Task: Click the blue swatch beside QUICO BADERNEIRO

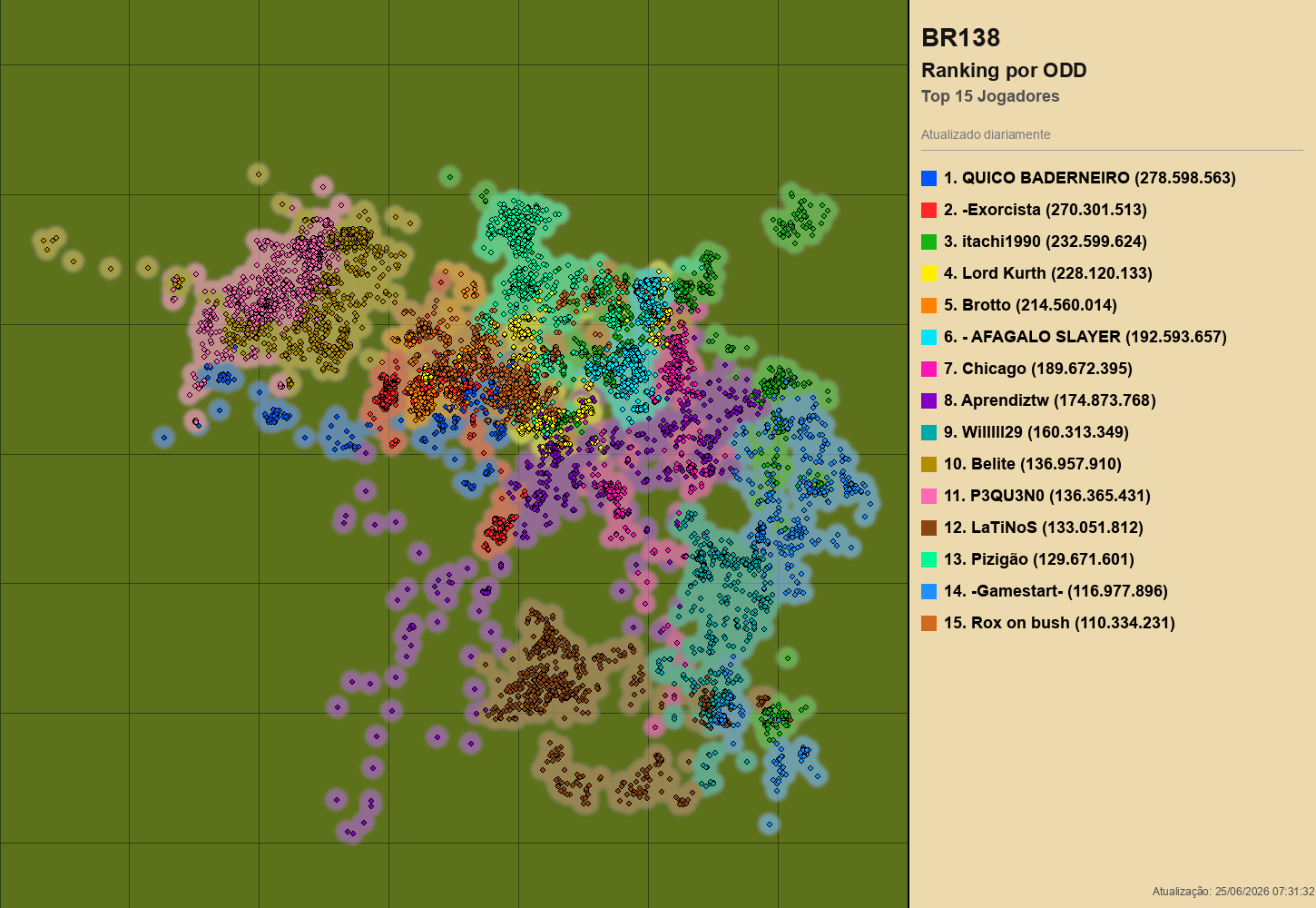Action: (928, 178)
